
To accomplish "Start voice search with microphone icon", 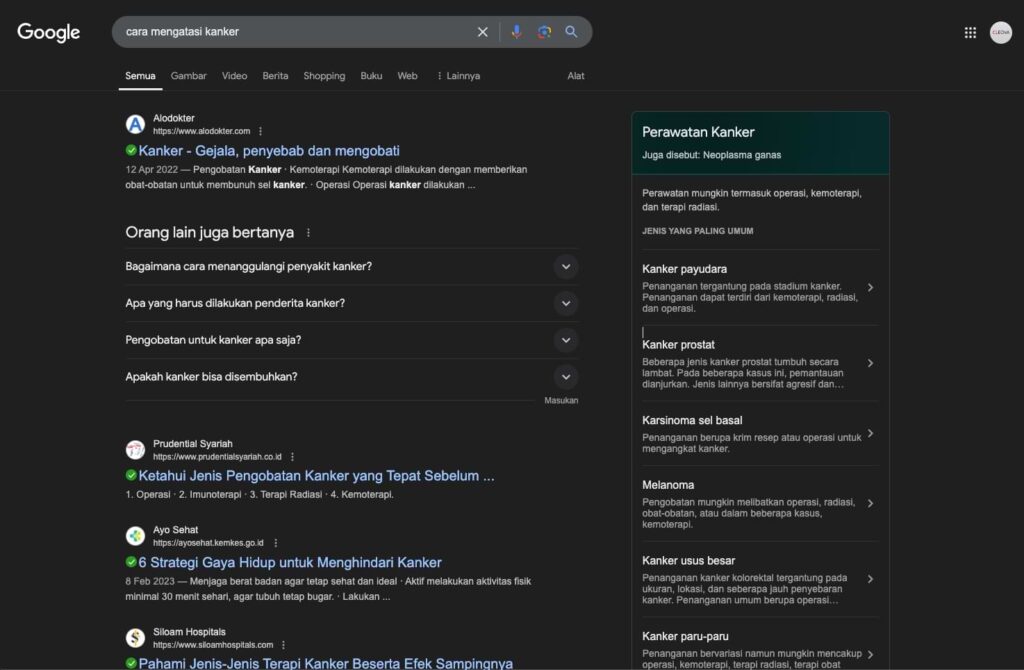I will 517,31.
